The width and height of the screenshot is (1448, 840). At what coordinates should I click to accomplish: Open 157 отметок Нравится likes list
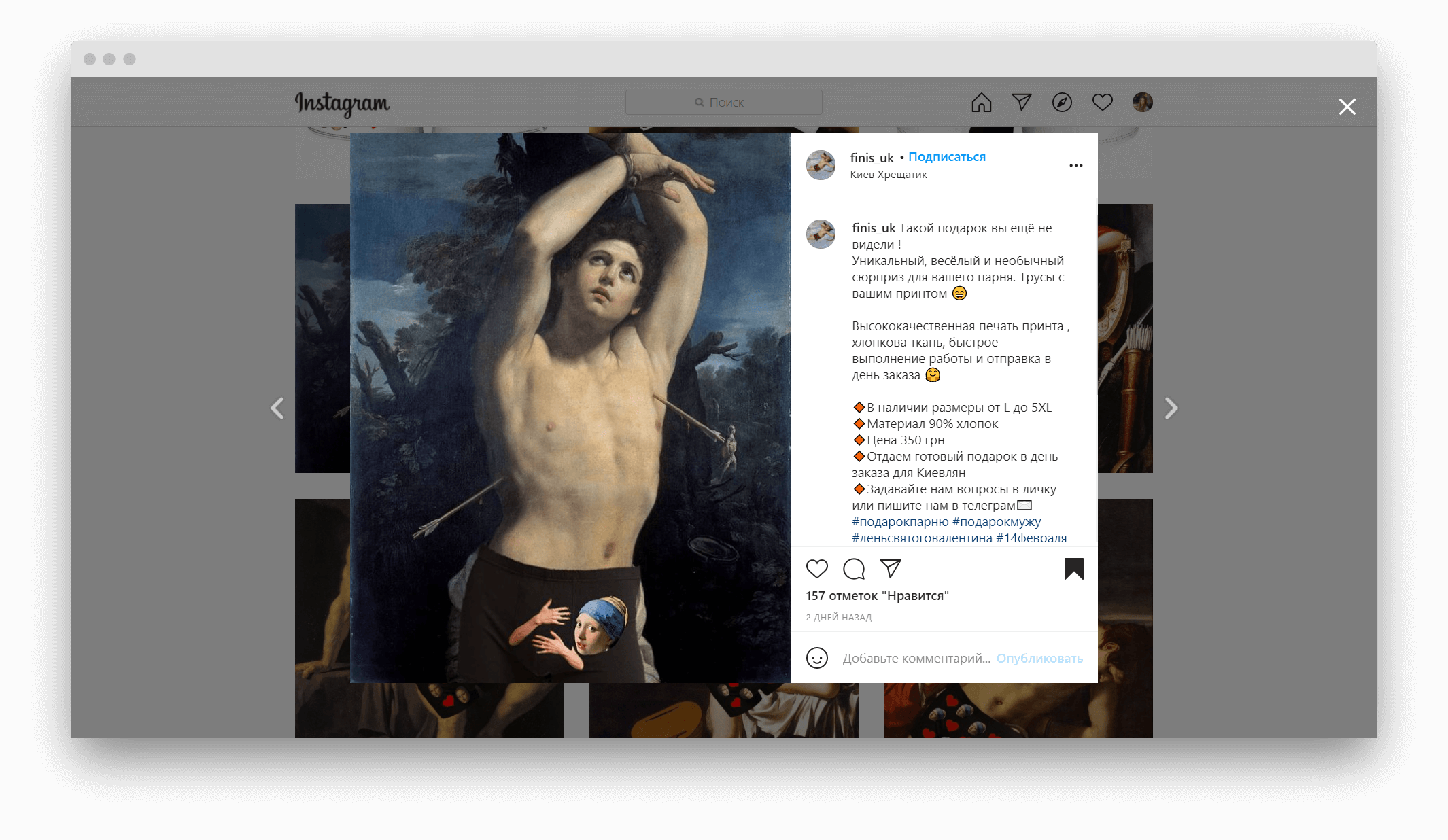tap(877, 596)
